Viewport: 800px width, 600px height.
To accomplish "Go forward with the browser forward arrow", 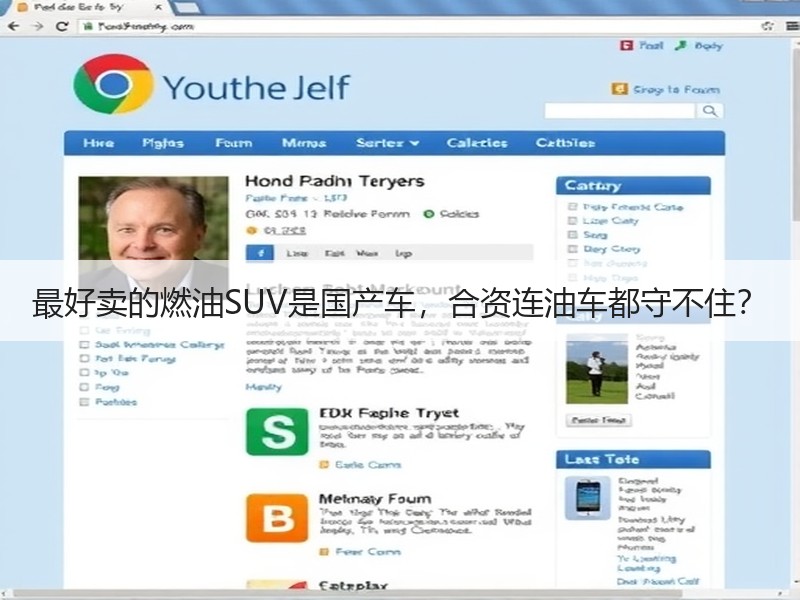I will (38, 26).
